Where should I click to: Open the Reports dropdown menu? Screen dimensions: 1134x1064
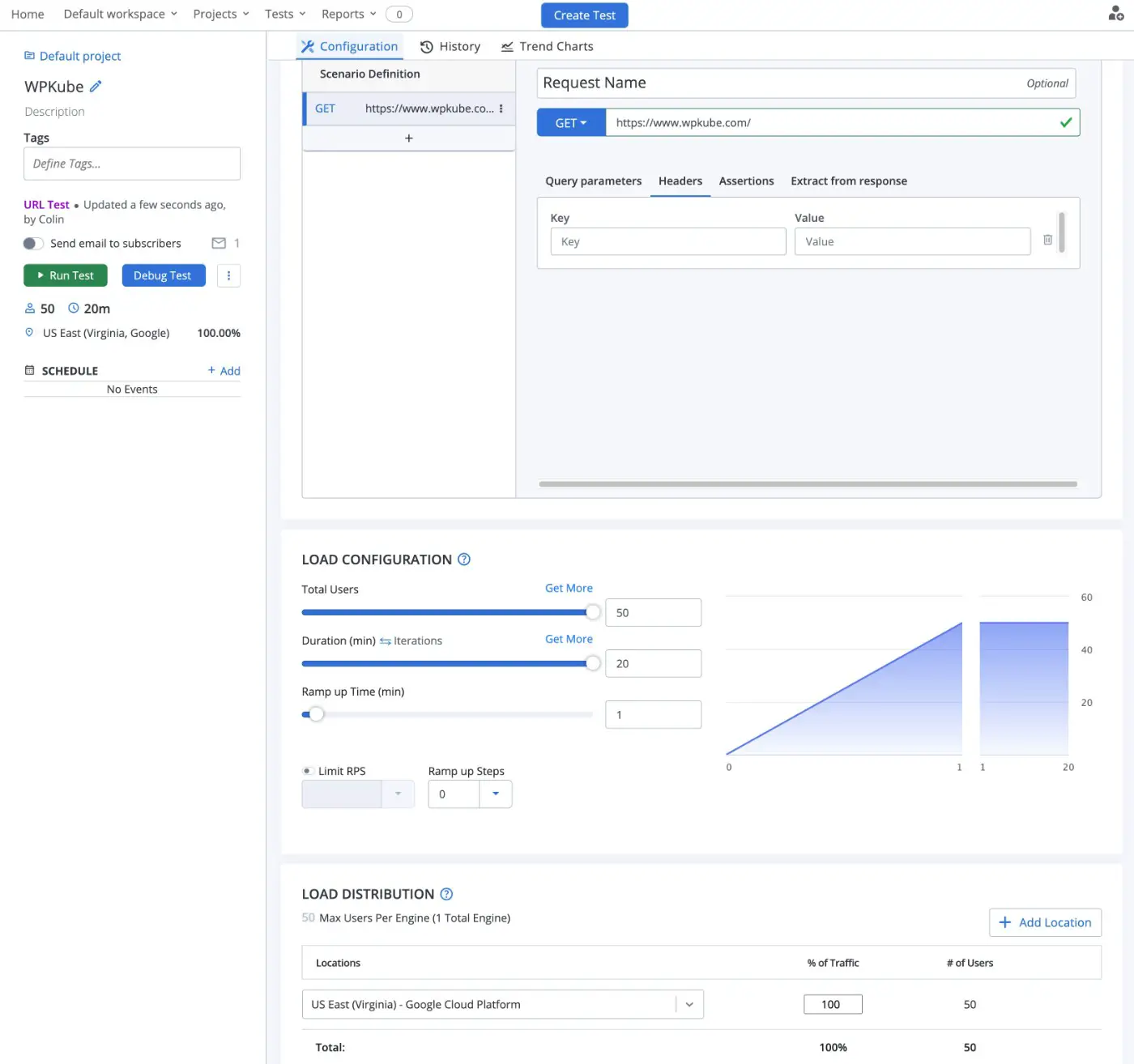349,14
